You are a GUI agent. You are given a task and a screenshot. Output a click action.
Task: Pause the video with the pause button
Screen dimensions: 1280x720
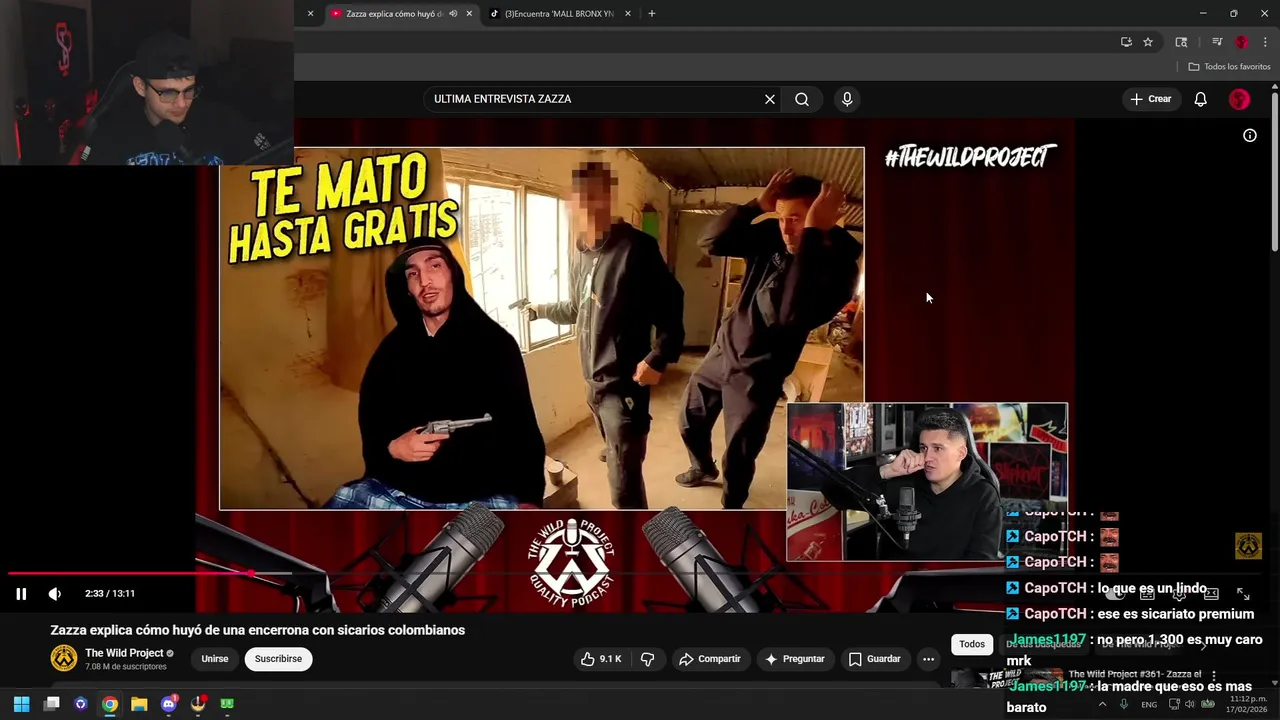click(x=21, y=593)
